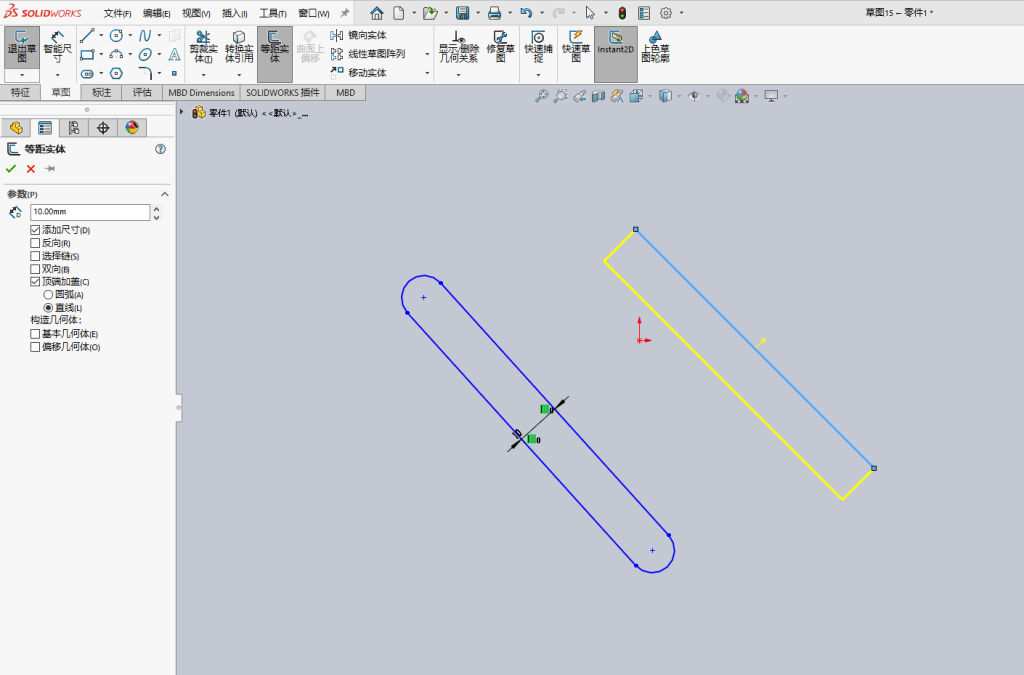The height and width of the screenshot is (675, 1024).
Task: Open the Smart Dimension dropdown arrow
Action: coord(57,75)
